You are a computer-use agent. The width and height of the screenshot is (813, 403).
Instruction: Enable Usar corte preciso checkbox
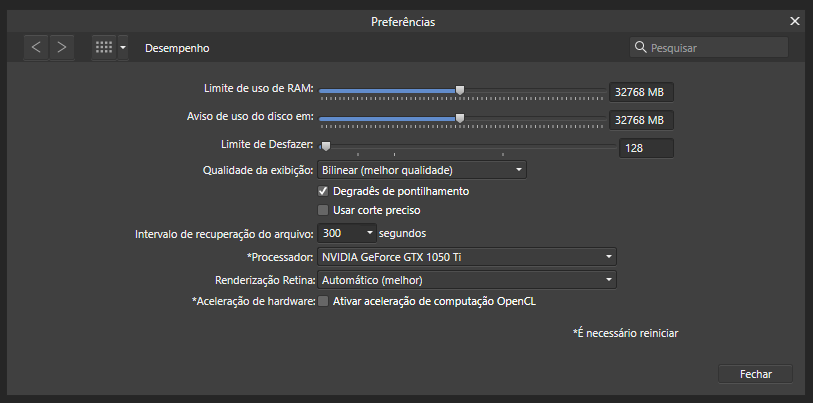coord(323,211)
